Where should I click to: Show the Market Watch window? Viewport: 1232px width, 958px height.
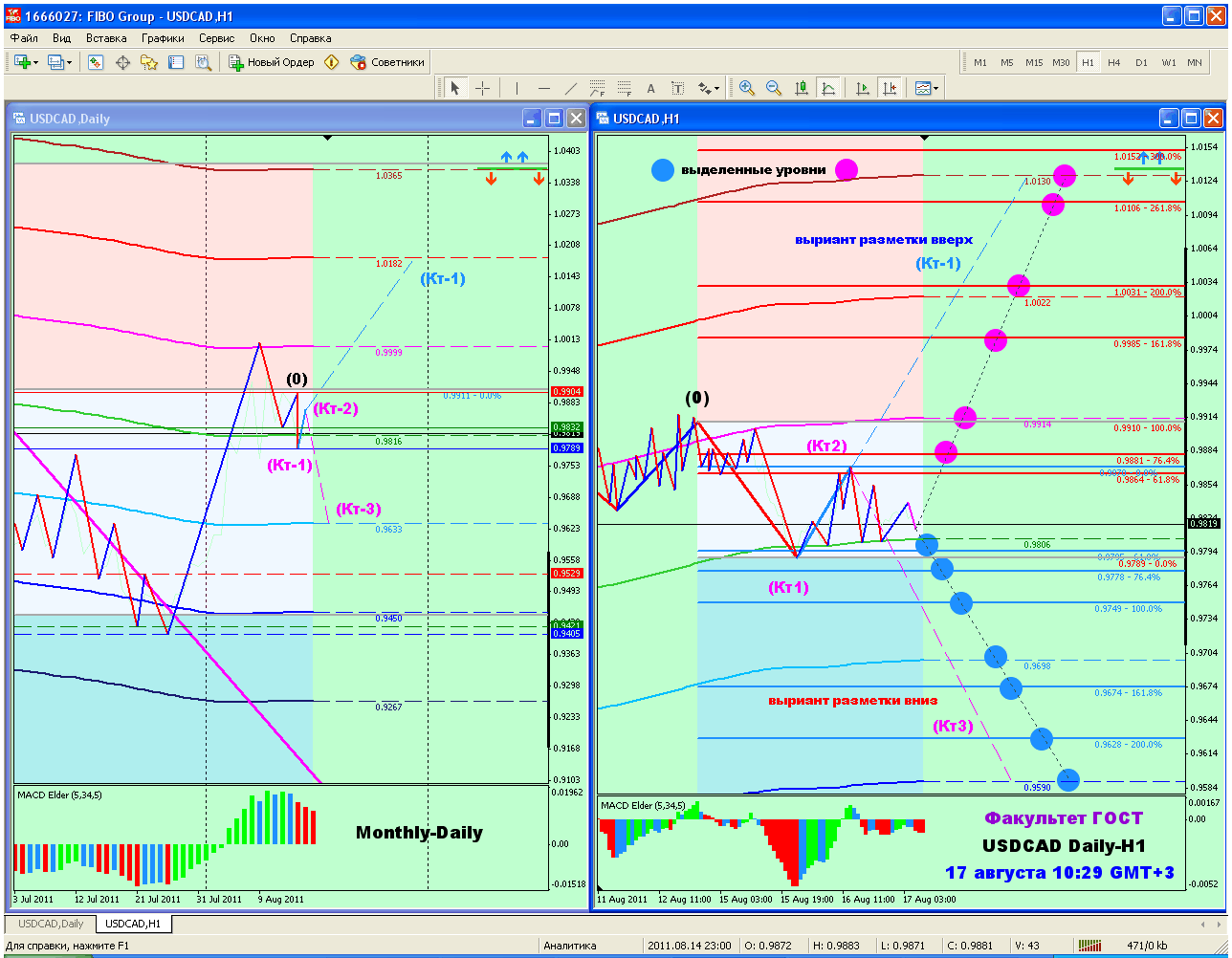[x=96, y=62]
